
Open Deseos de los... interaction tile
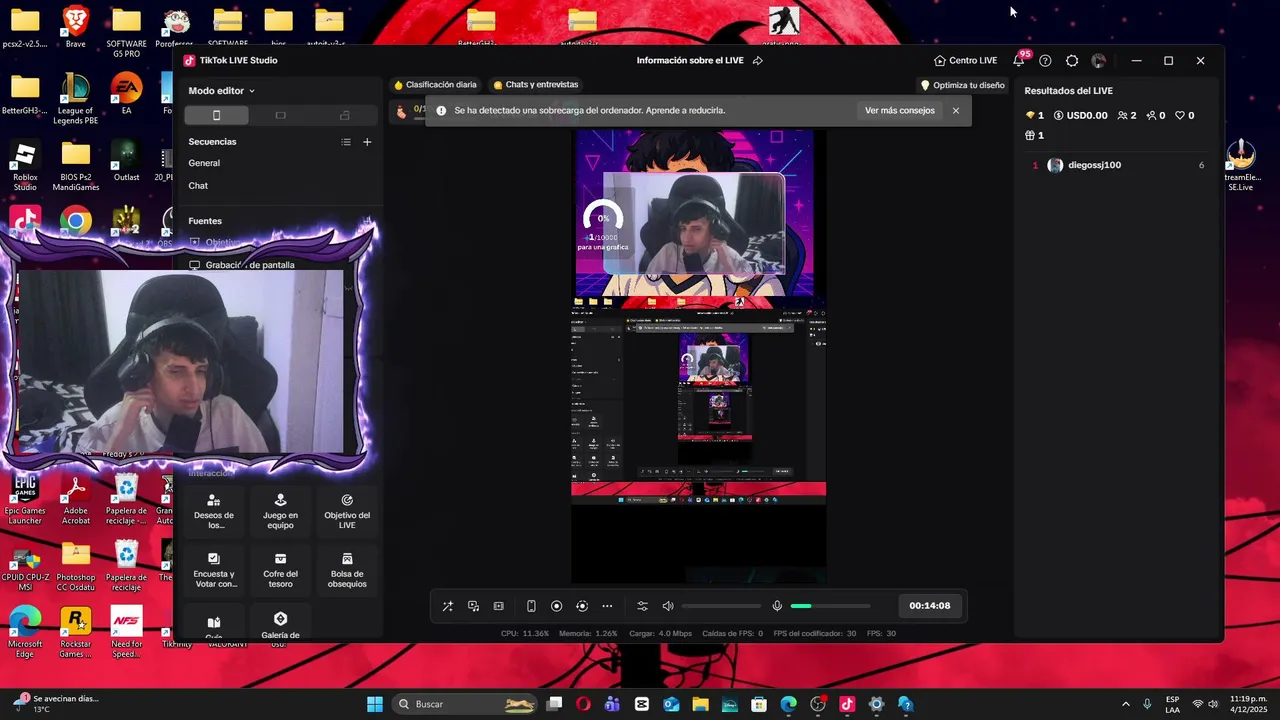click(x=214, y=511)
